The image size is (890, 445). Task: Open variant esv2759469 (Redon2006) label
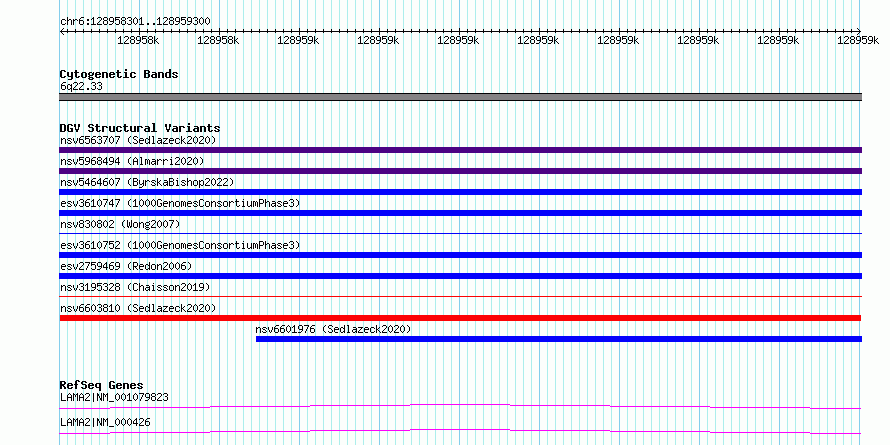[126, 266]
